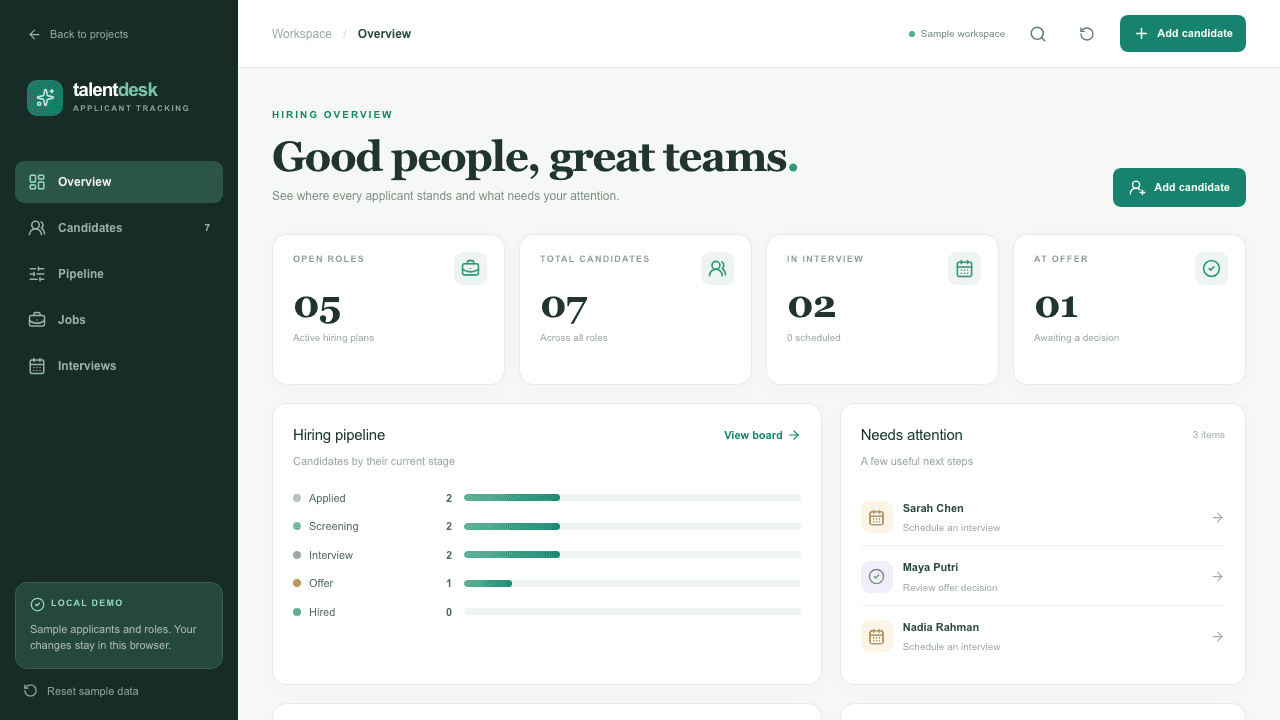Click the refresh icon in the top bar
Image resolution: width=1280 pixels, height=720 pixels.
pyautogui.click(x=1087, y=34)
